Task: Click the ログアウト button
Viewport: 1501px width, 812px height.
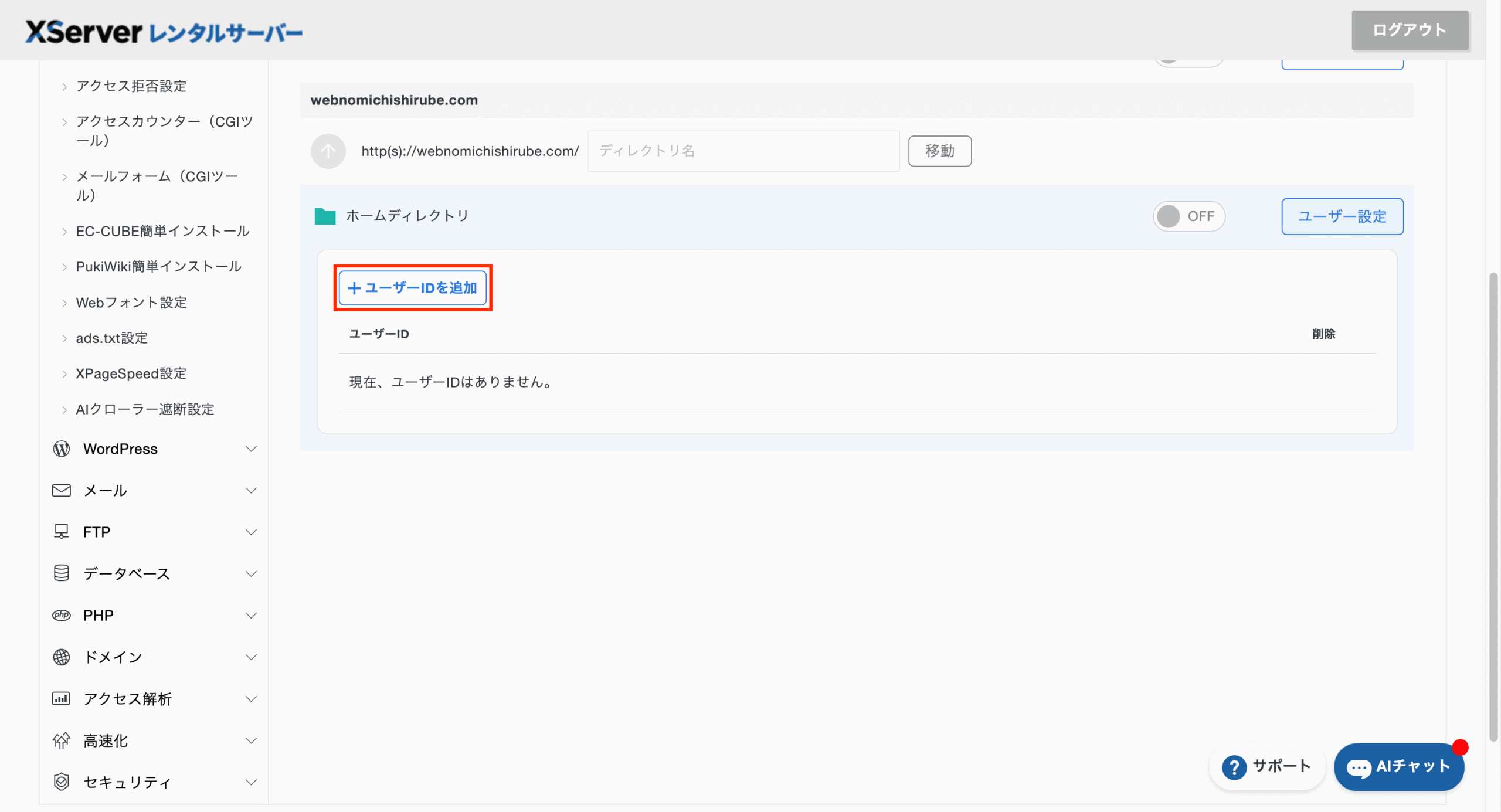Action: click(x=1410, y=30)
